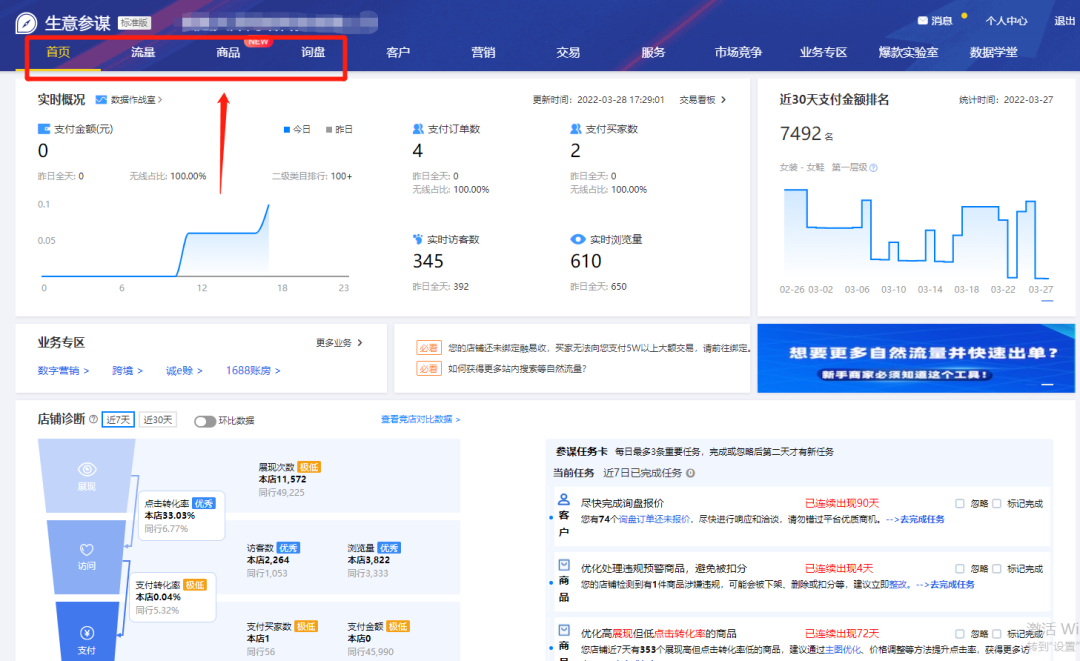
Task: Click help icon after 近7日已完成任务
Action: (x=690, y=473)
